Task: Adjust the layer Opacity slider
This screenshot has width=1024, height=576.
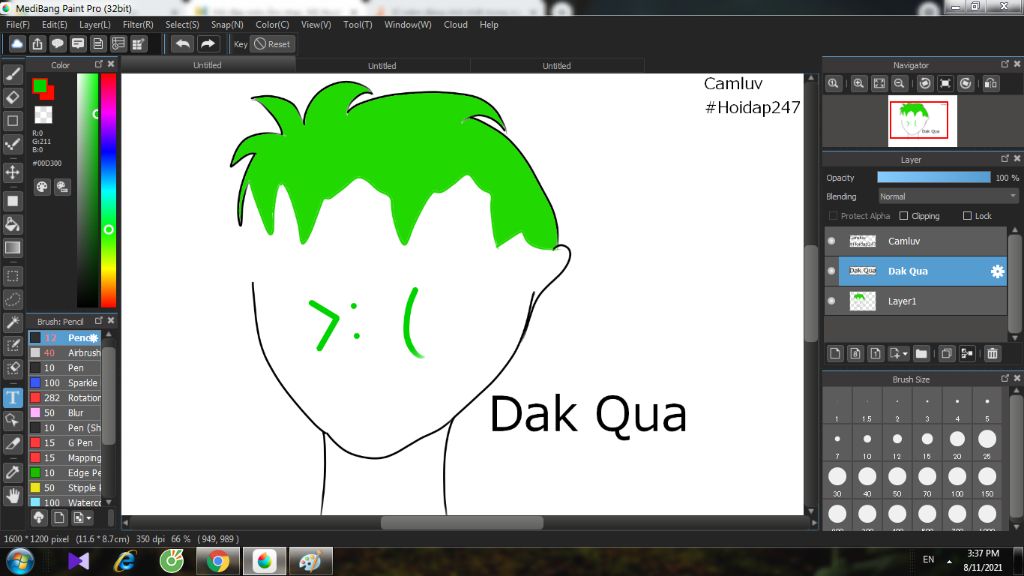Action: click(933, 178)
